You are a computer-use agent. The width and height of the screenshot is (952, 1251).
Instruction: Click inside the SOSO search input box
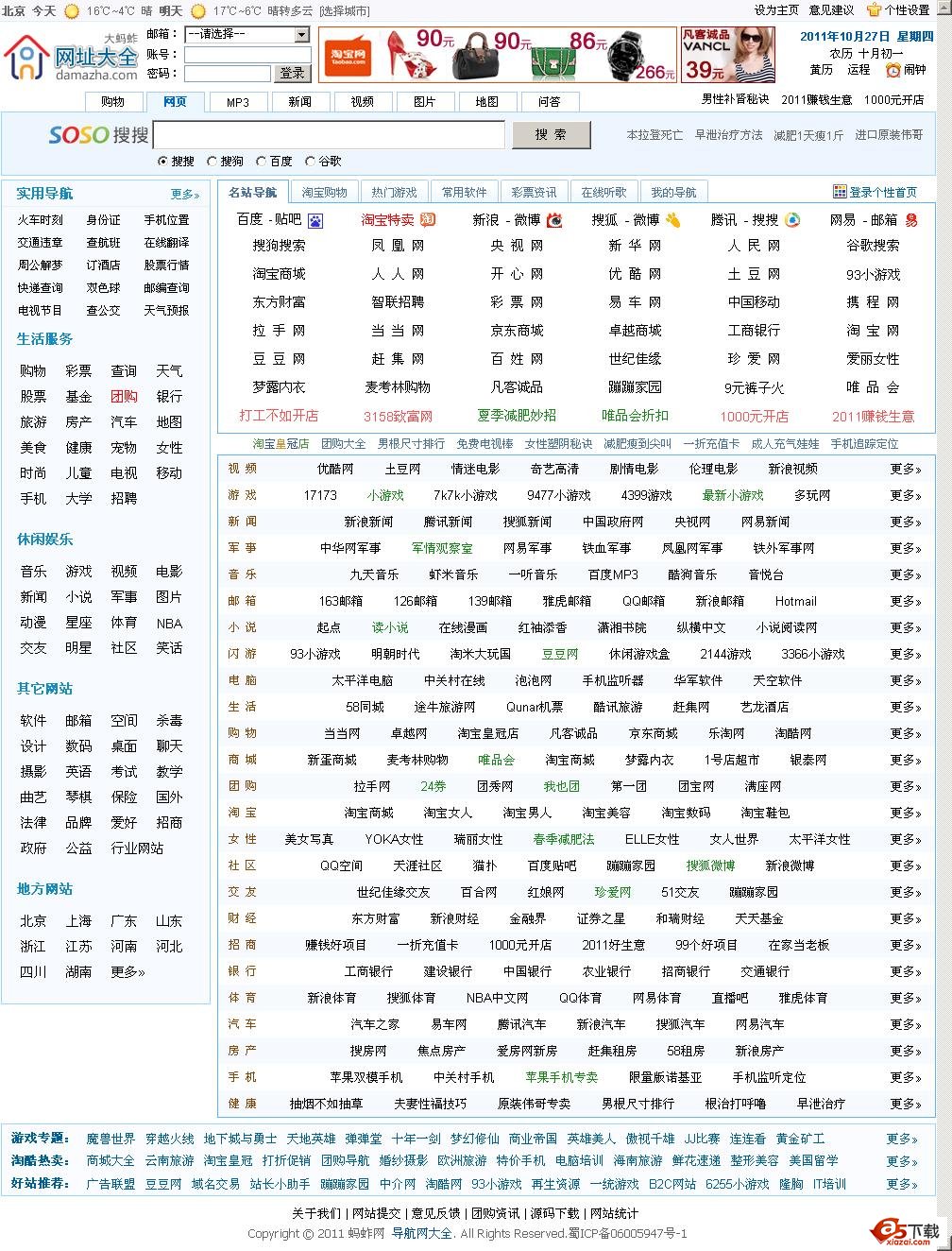331,135
